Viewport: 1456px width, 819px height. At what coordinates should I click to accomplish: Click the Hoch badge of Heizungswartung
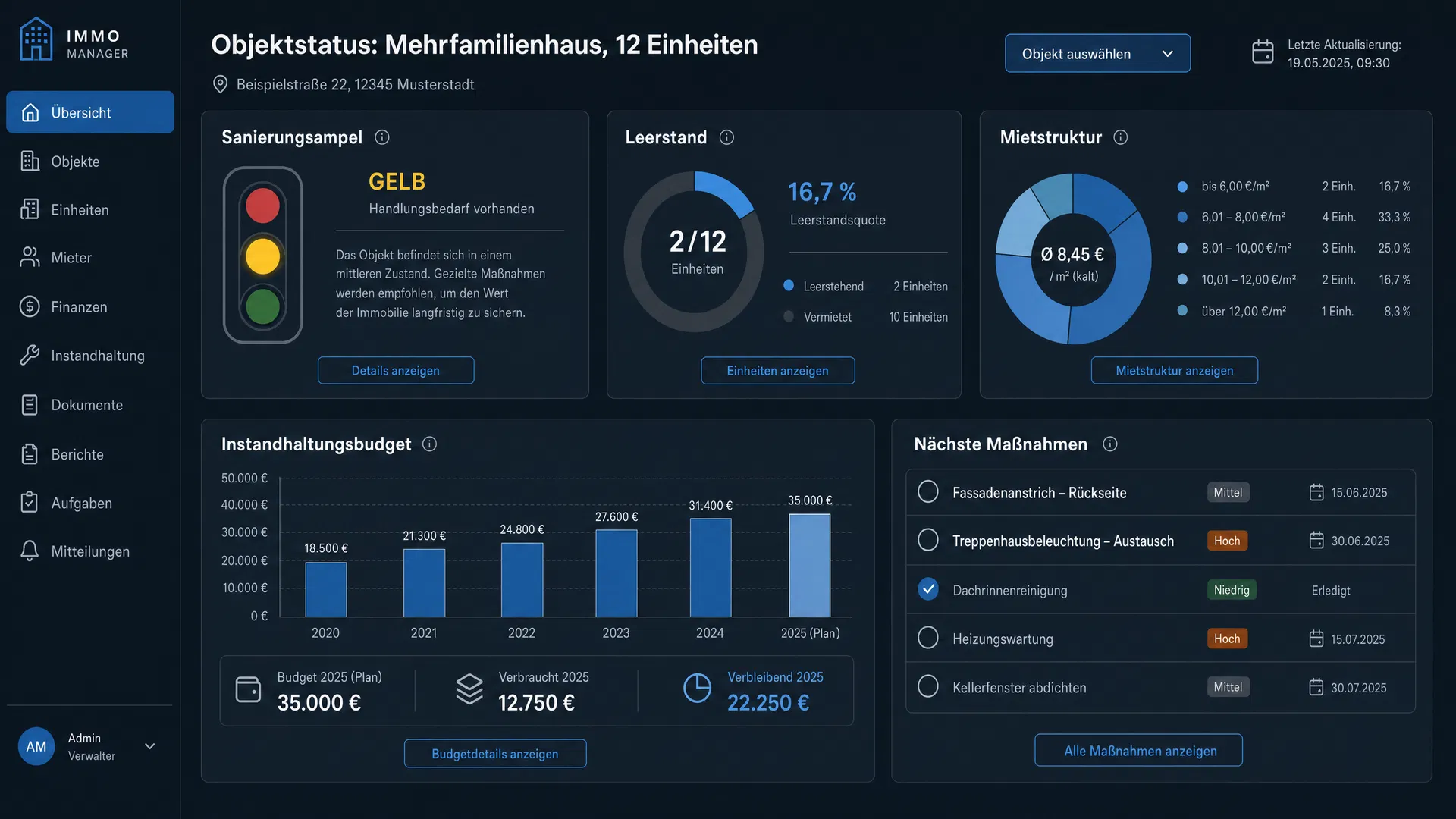[x=1227, y=639]
